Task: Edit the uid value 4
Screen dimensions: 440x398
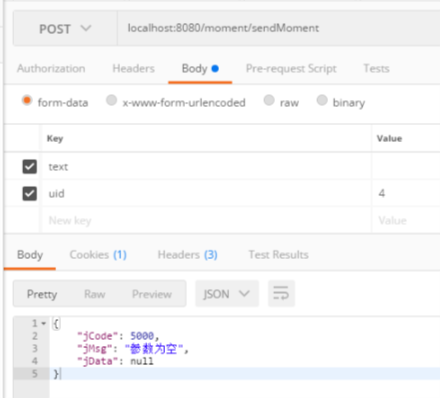Action: click(x=406, y=193)
